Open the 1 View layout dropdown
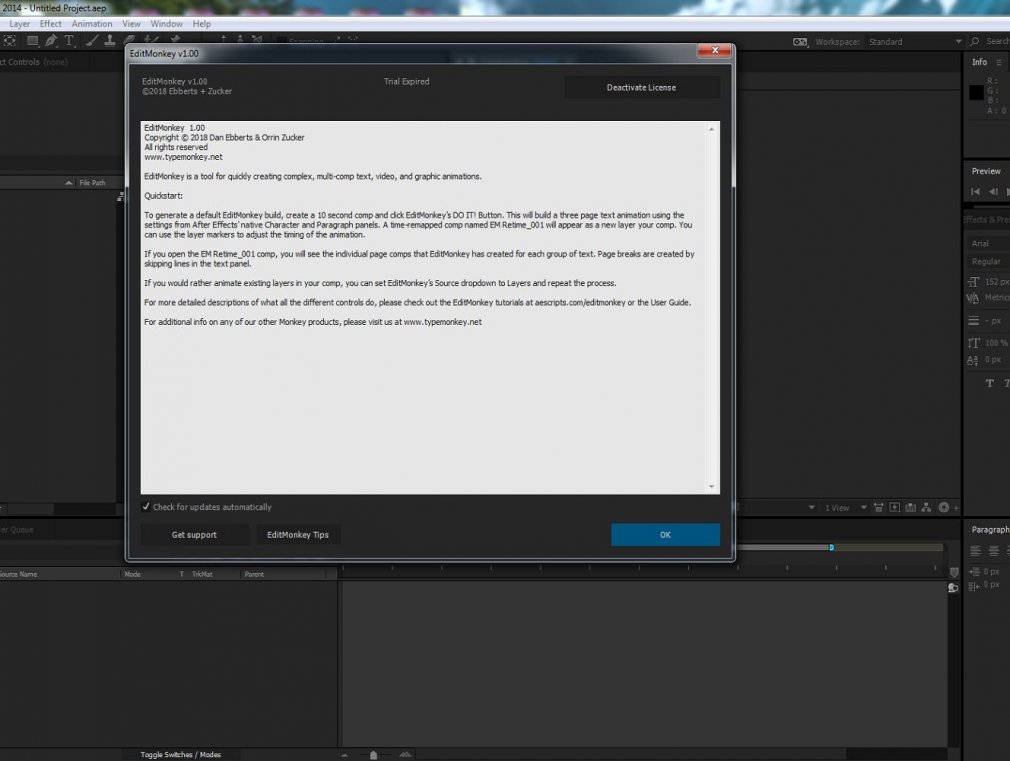The height and width of the screenshot is (761, 1010). [846, 508]
